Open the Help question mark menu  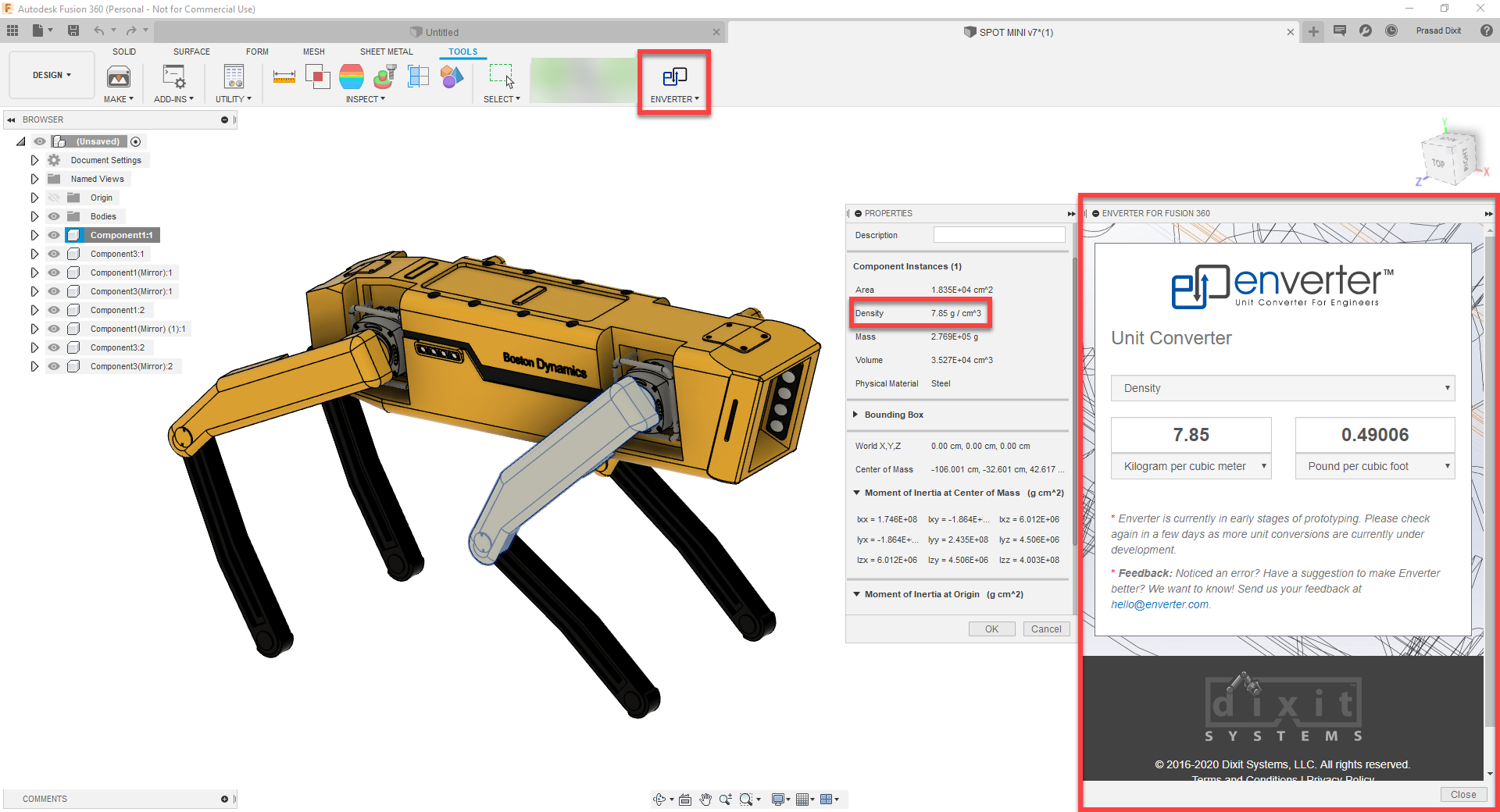tap(1487, 30)
